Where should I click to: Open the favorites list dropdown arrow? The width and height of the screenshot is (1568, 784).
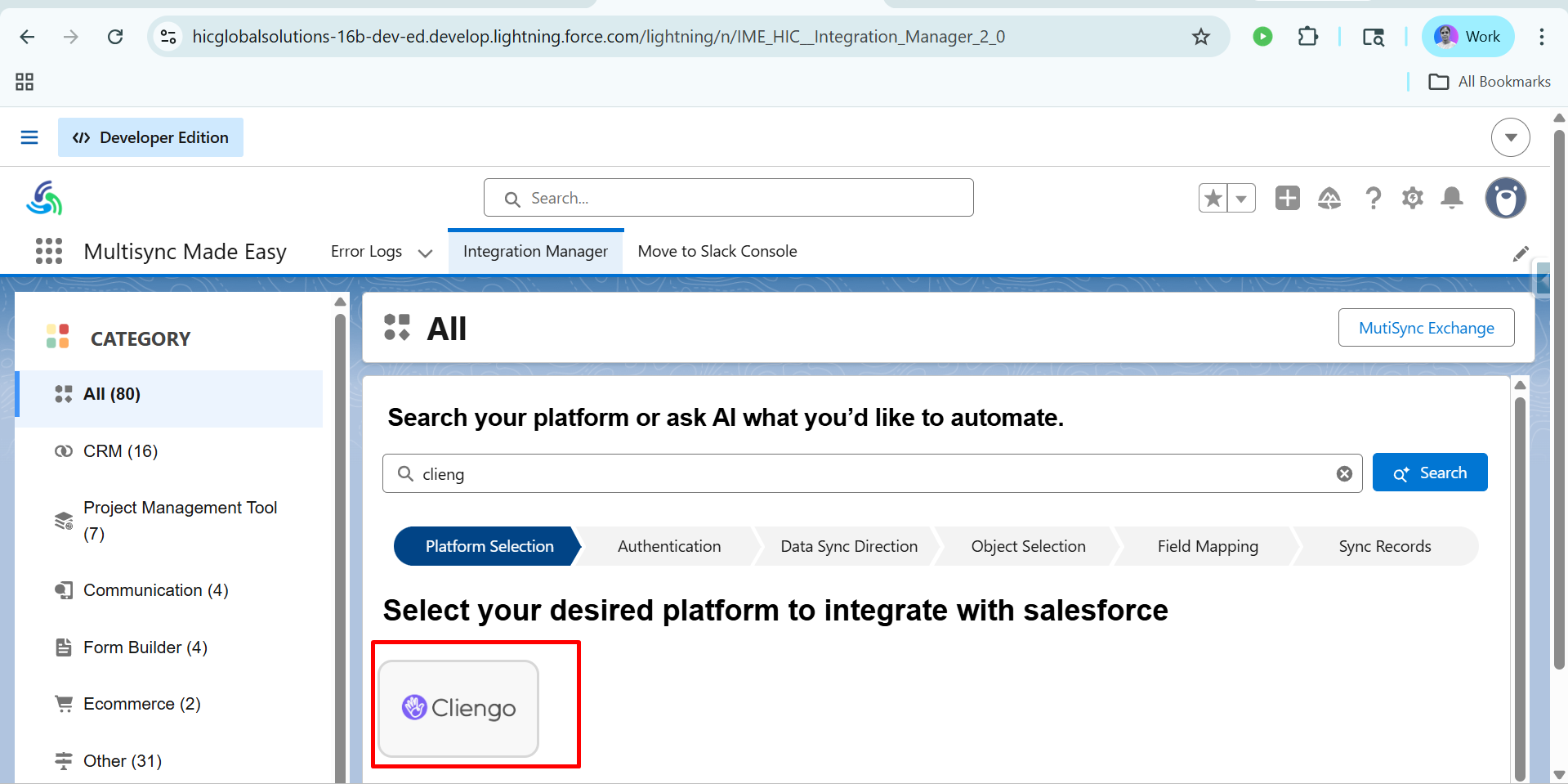click(1241, 198)
